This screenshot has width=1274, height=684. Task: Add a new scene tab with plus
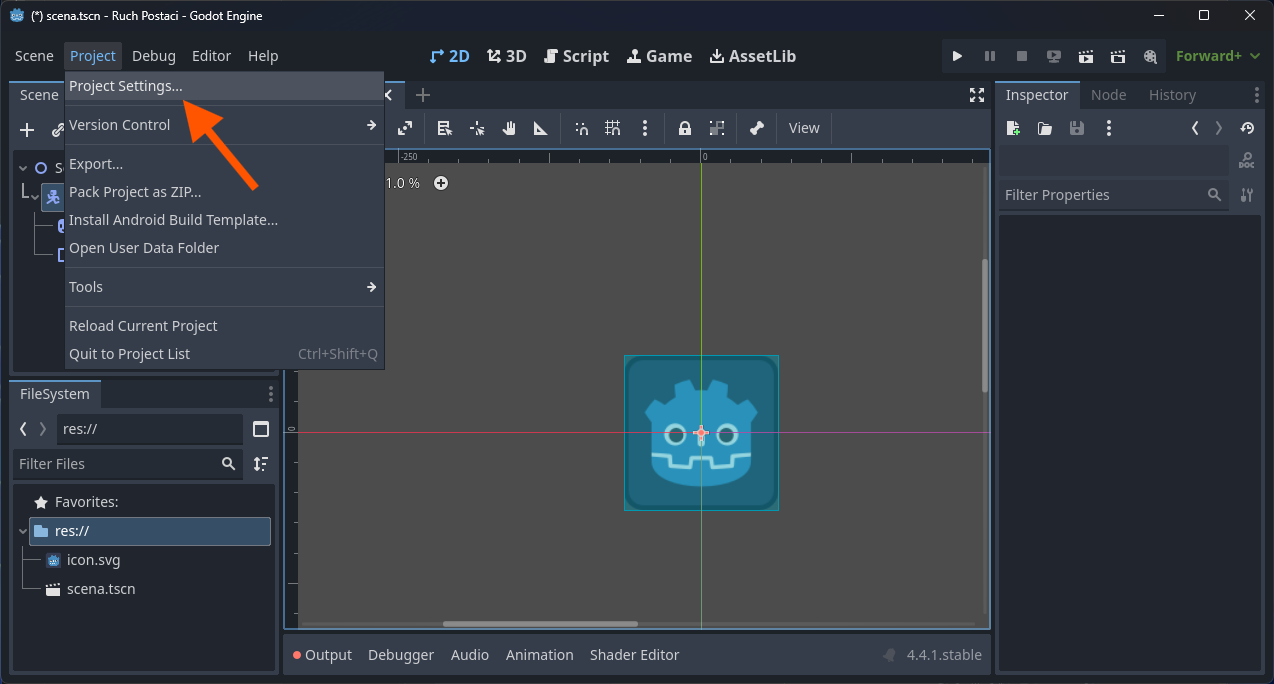pyautogui.click(x=423, y=95)
